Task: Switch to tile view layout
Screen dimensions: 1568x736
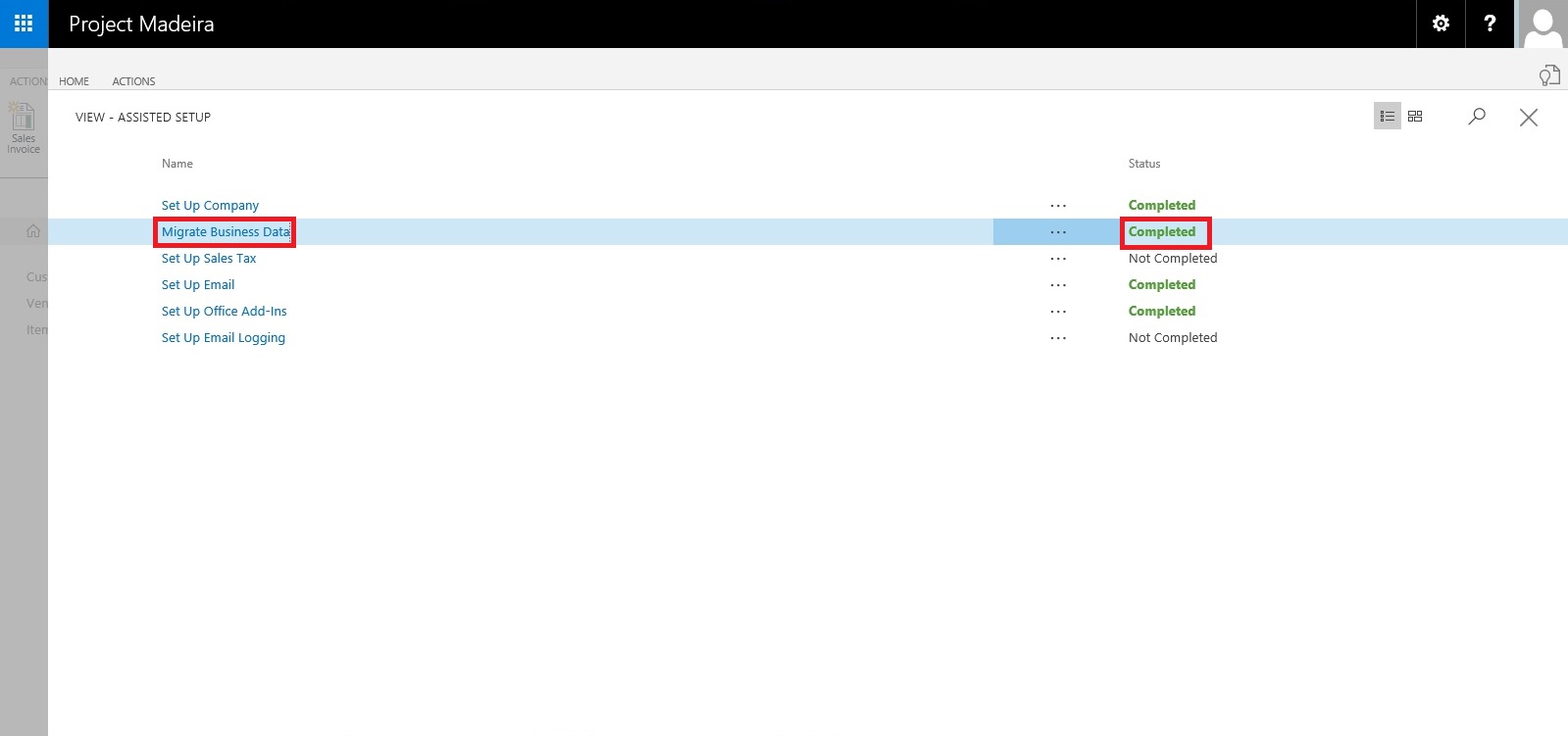Action: tap(1415, 117)
